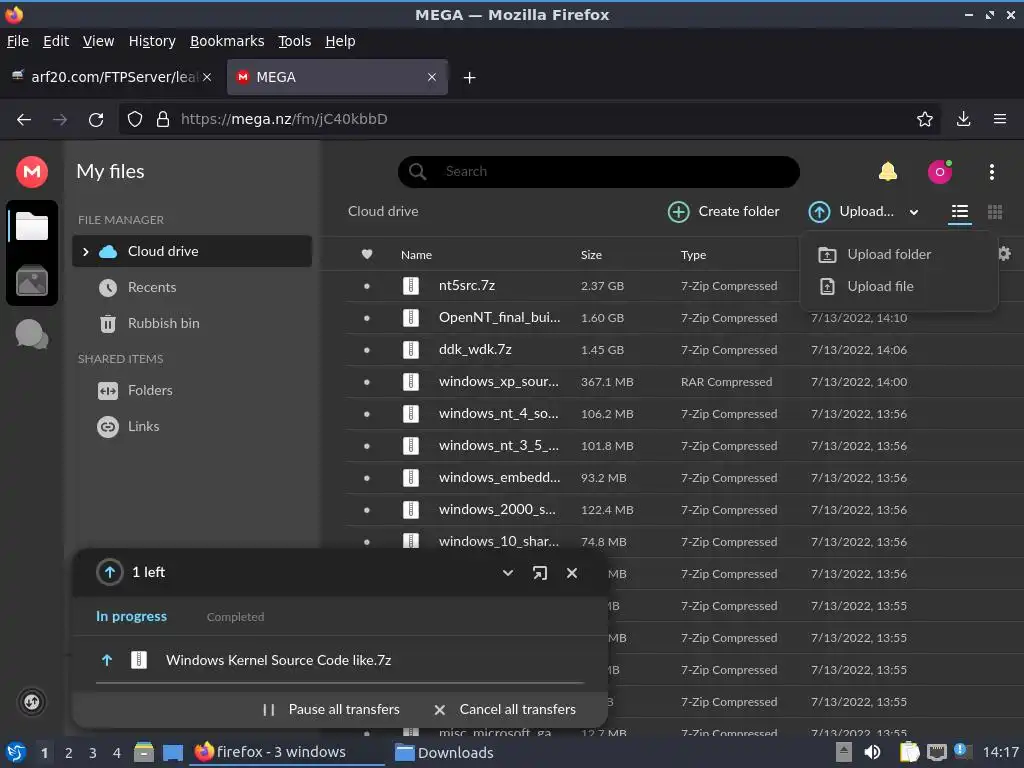Open column settings gear icon
Image resolution: width=1024 pixels, height=768 pixels.
[x=1004, y=253]
